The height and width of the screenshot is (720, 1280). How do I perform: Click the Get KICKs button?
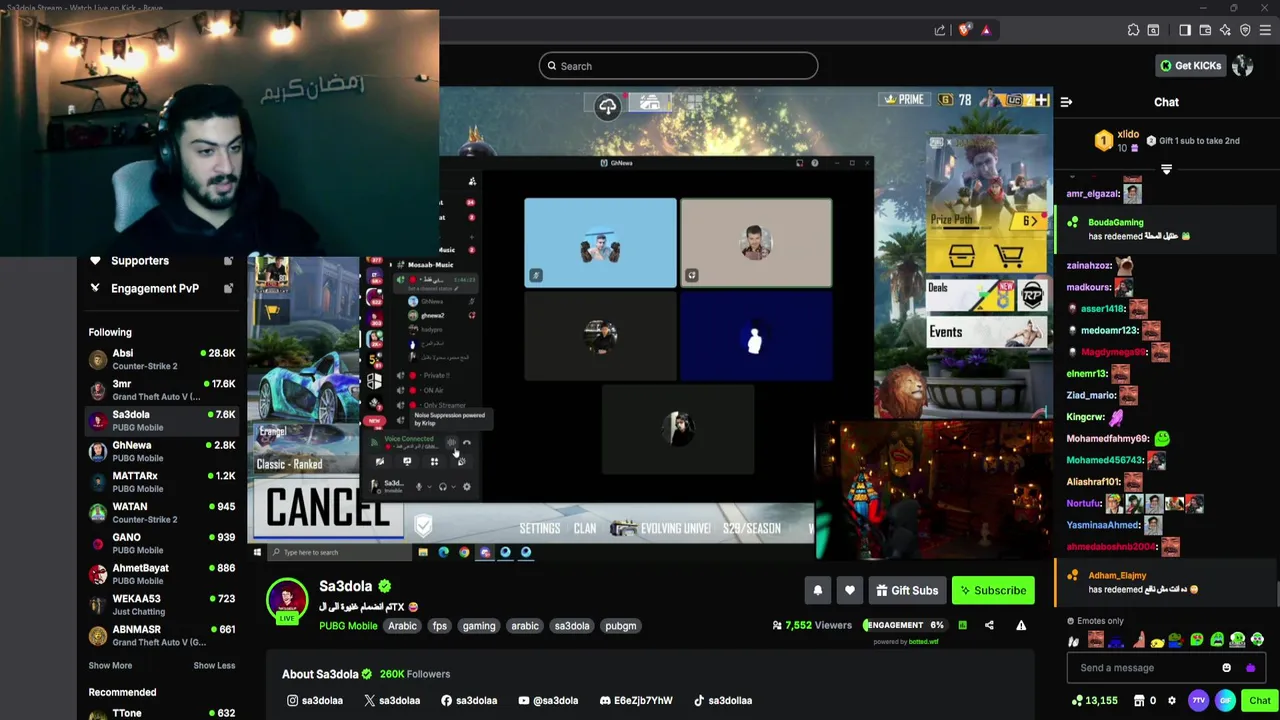[x=1190, y=66]
